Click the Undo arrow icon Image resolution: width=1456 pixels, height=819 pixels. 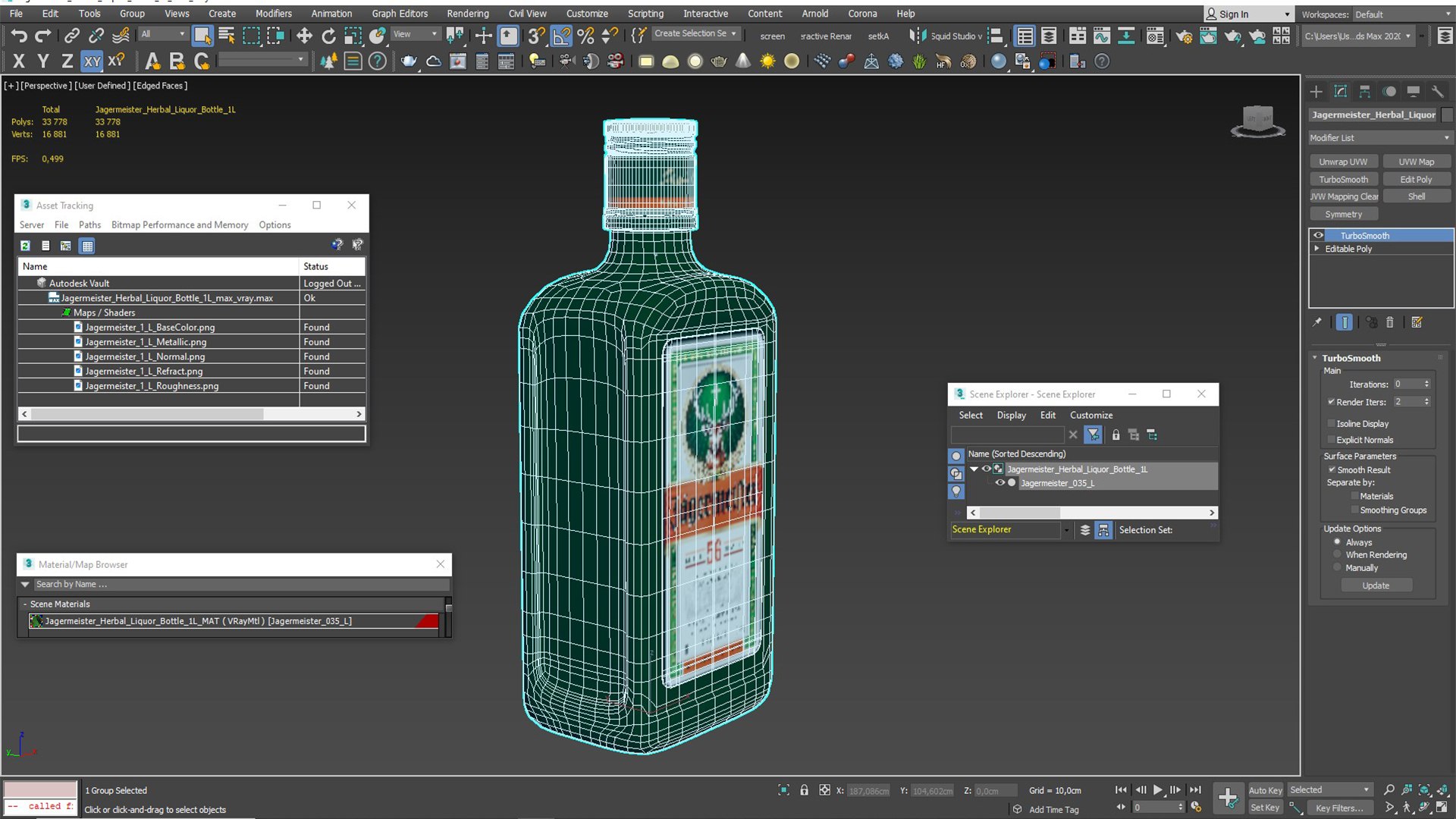point(19,36)
